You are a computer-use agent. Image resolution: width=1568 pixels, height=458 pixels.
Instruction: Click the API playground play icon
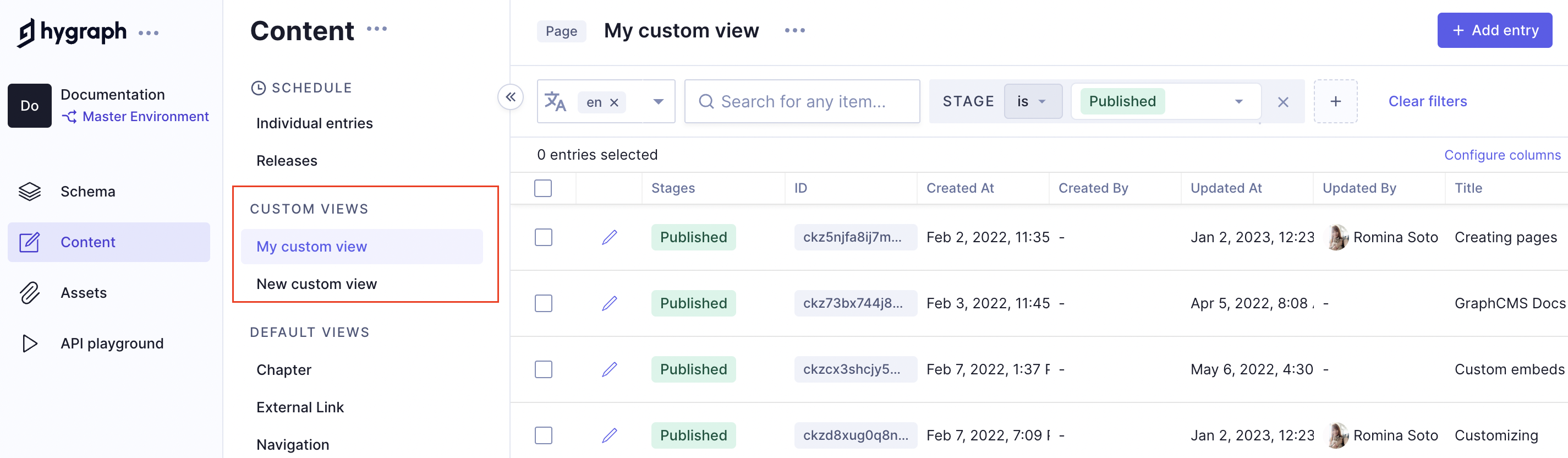[29, 343]
